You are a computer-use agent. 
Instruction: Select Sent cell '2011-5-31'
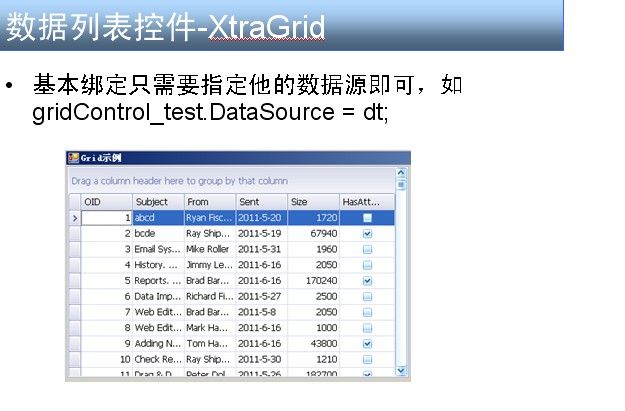[x=261, y=249]
